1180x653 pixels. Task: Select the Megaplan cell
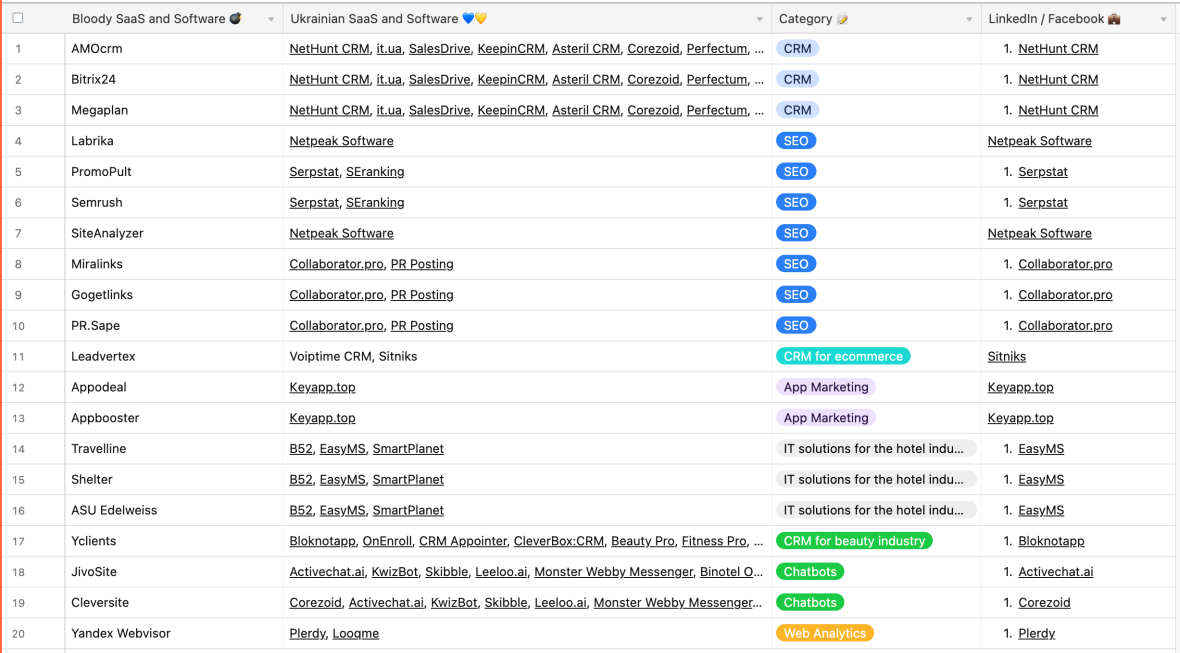(x=174, y=111)
